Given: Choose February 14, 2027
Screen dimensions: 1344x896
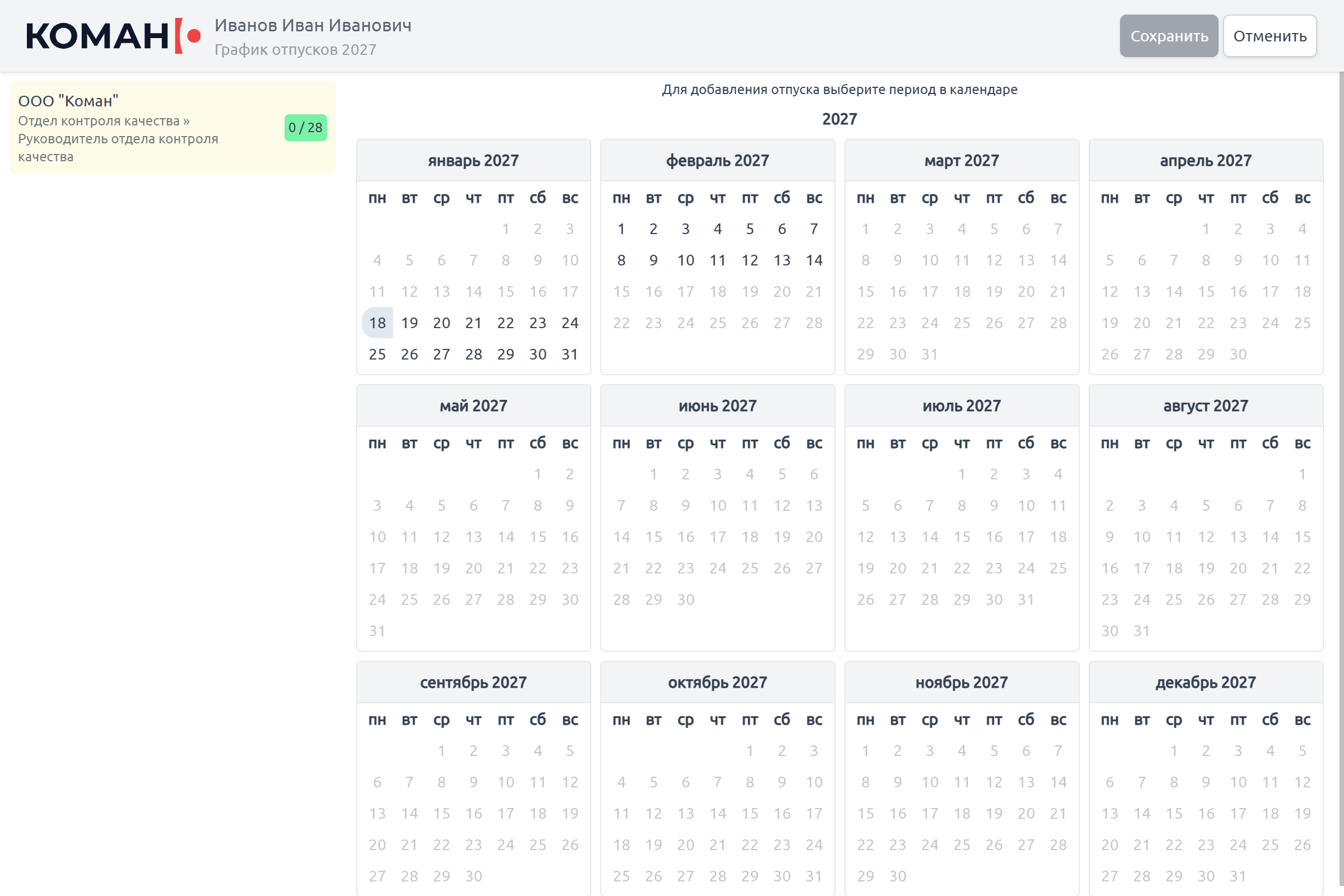Looking at the screenshot, I should pos(814,260).
